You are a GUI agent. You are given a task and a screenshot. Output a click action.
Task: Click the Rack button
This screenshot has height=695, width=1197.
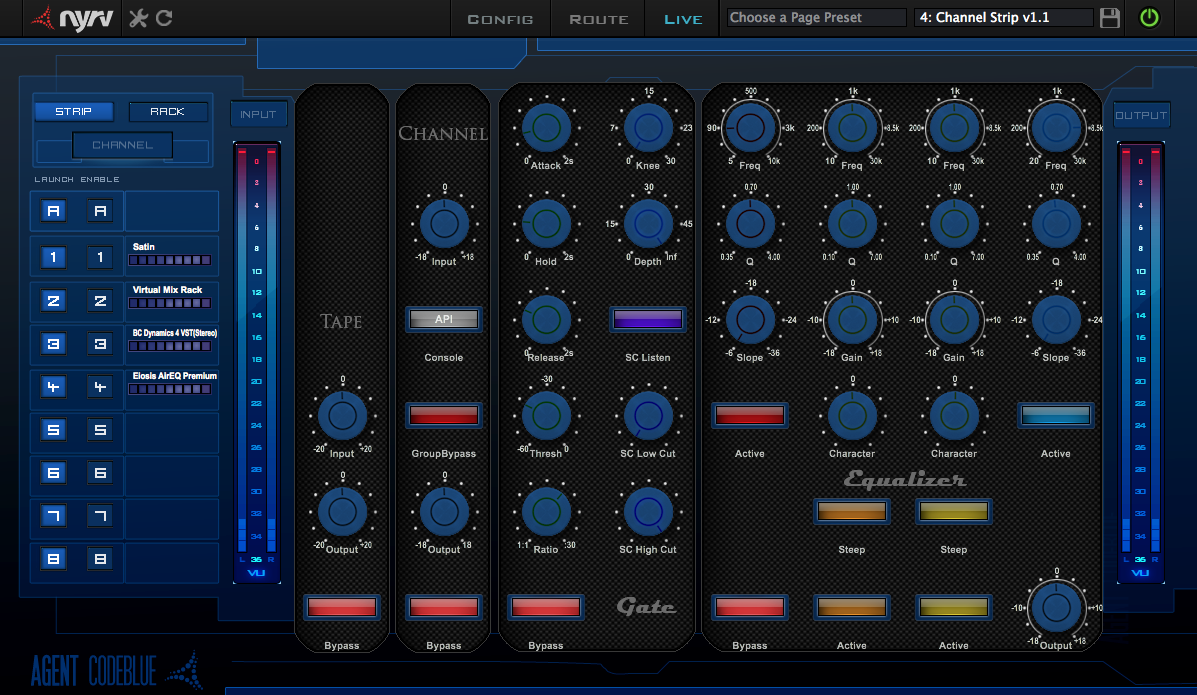coord(168,112)
